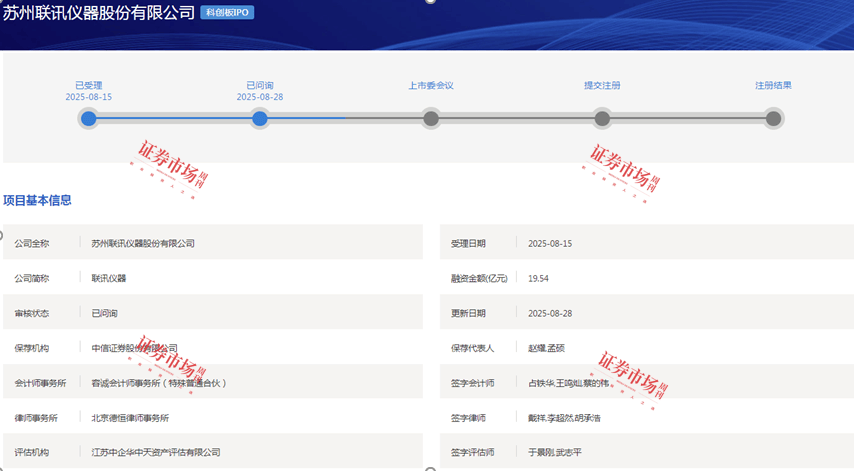Click appraisal firm 江苏中企华中天资产评估有限公司
Screen dimensions: 854x471
pos(155,453)
